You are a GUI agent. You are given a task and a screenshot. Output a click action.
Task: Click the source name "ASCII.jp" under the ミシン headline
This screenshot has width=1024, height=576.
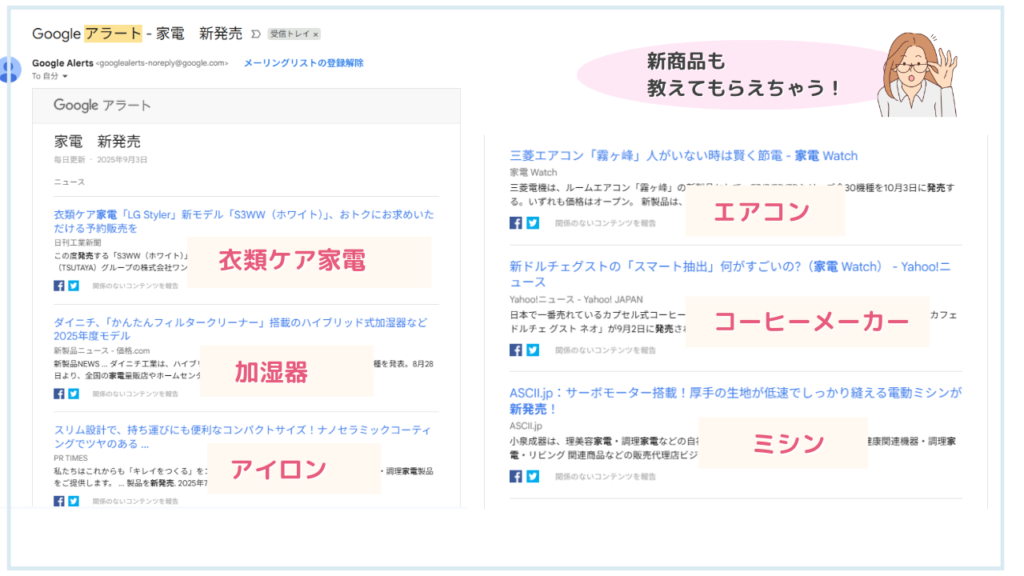tap(526, 426)
